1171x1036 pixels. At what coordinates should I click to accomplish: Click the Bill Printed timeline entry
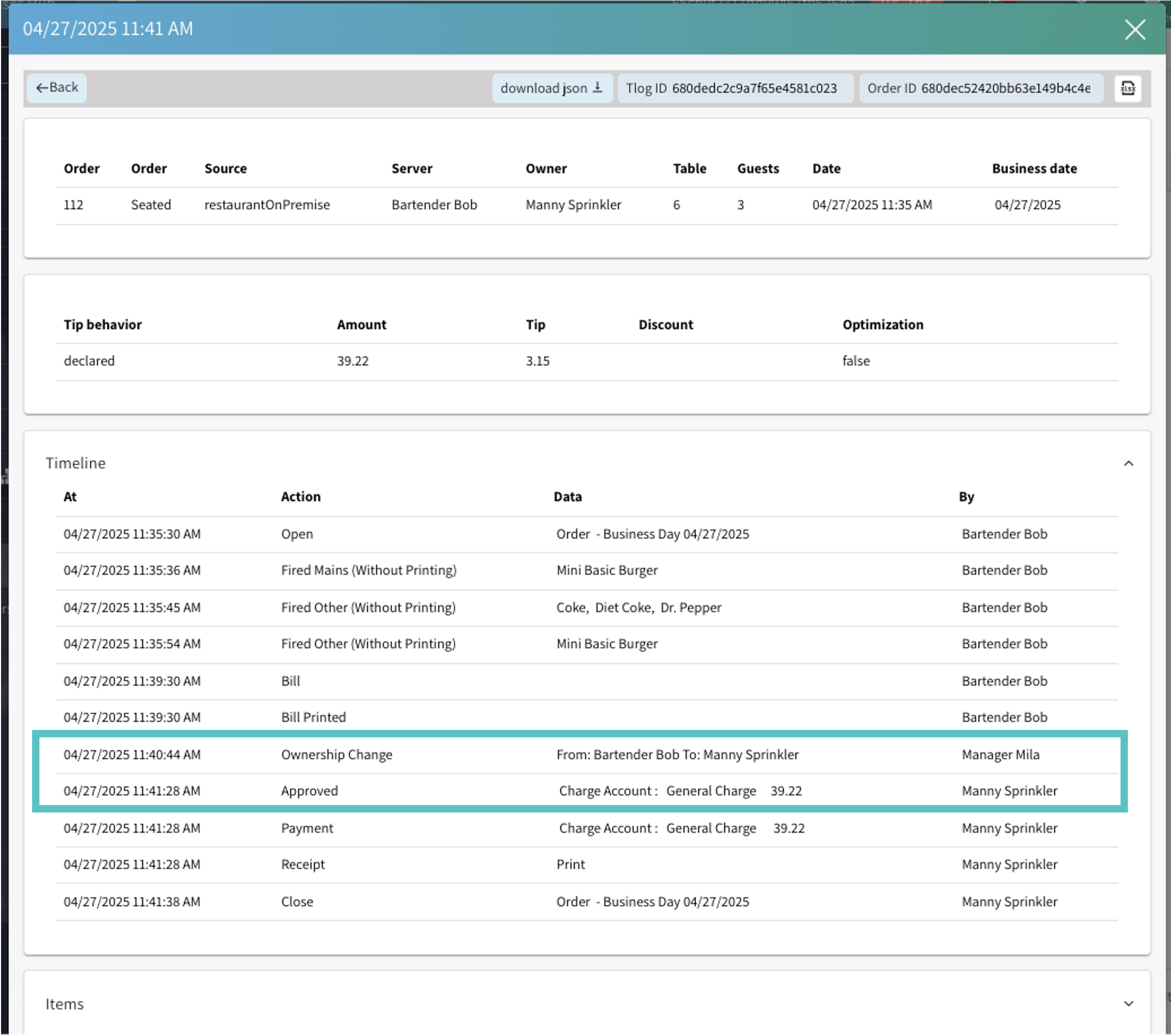tap(313, 717)
